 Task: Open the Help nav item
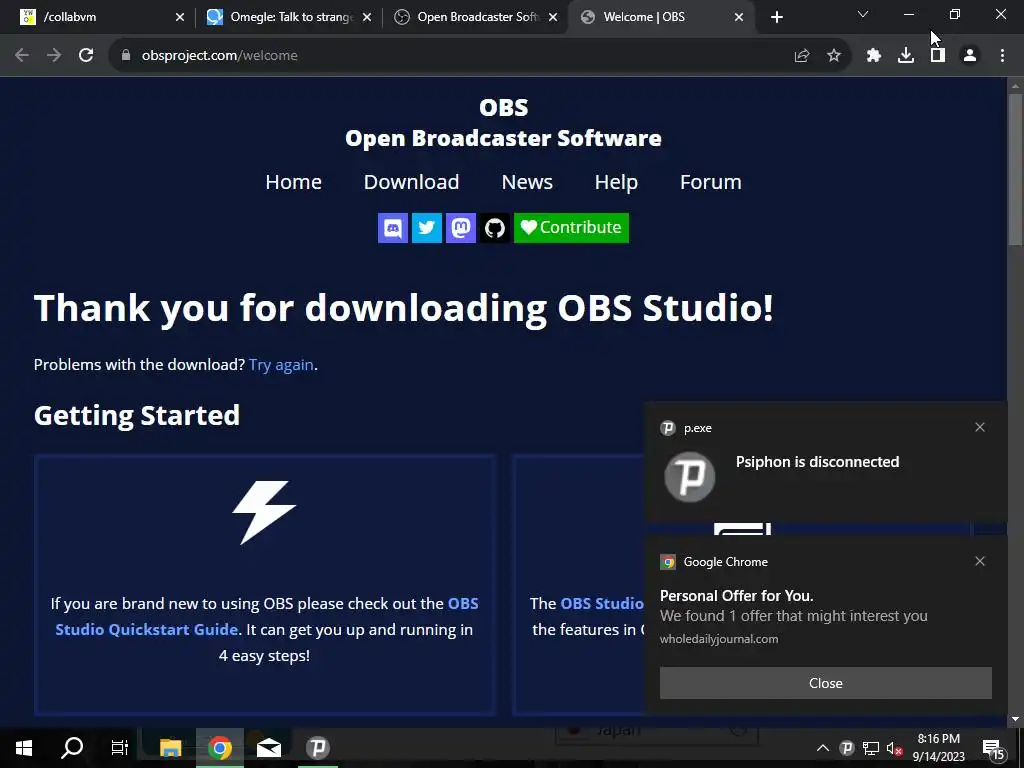[616, 182]
